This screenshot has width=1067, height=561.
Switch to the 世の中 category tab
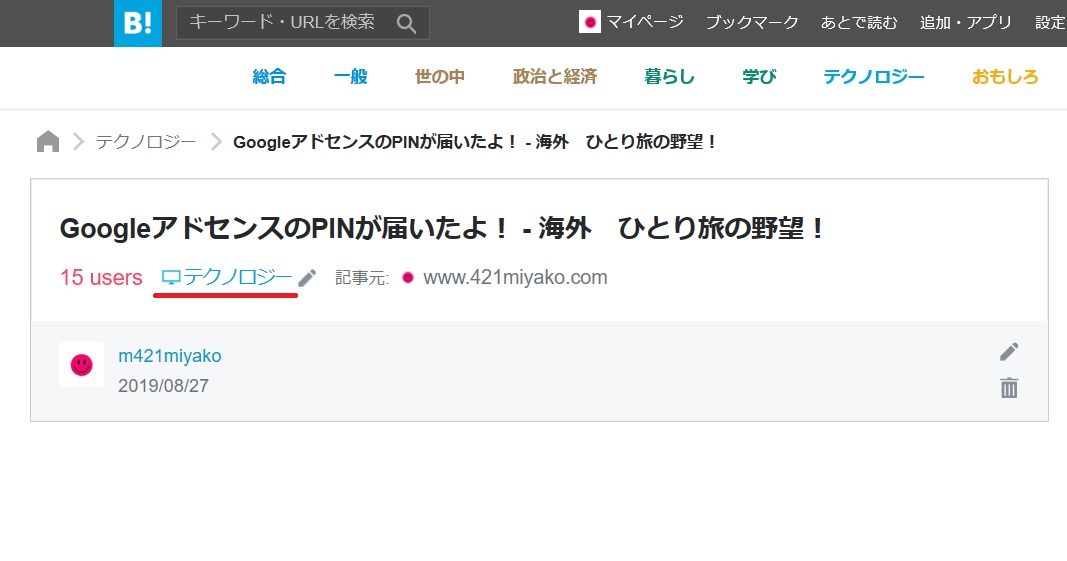(x=440, y=76)
